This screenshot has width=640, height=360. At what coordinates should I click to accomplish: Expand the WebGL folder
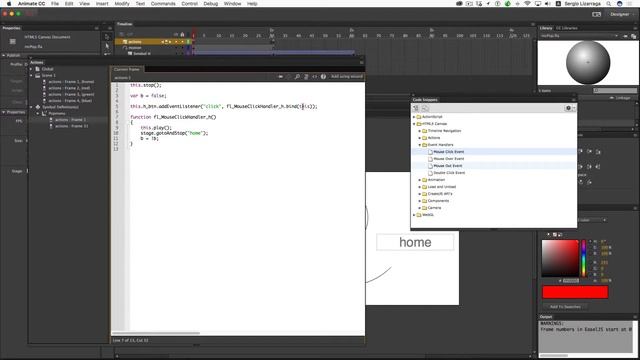pyautogui.click(x=414, y=215)
